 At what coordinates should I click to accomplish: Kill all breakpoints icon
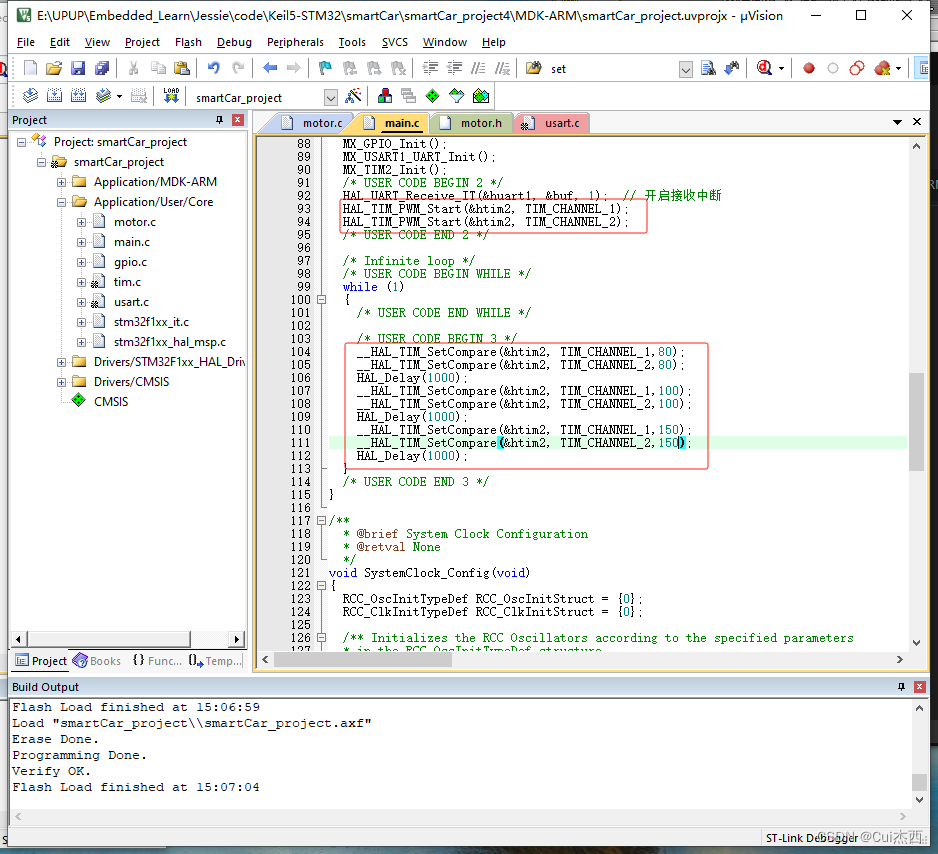882,68
